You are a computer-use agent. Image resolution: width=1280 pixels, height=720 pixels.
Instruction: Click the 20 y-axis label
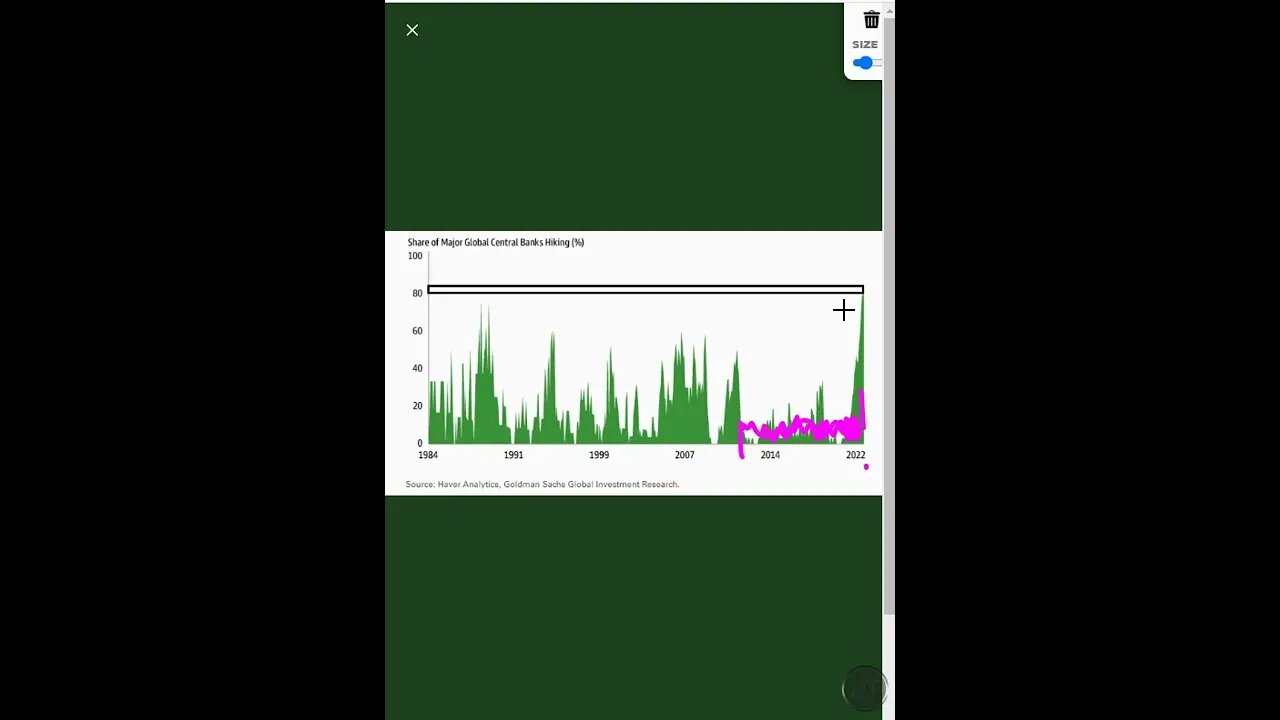click(417, 406)
